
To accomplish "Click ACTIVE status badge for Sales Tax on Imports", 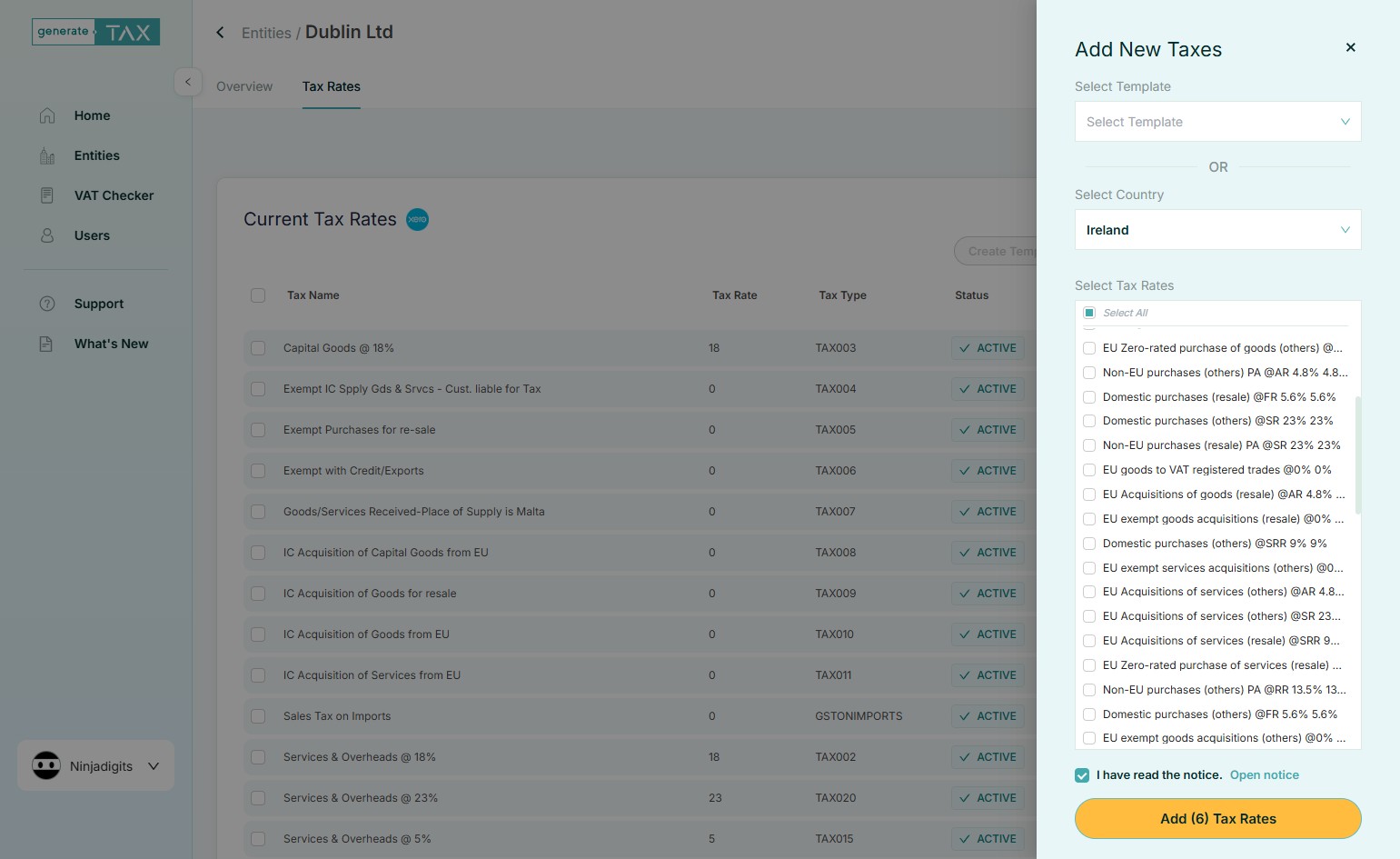I will (x=988, y=716).
